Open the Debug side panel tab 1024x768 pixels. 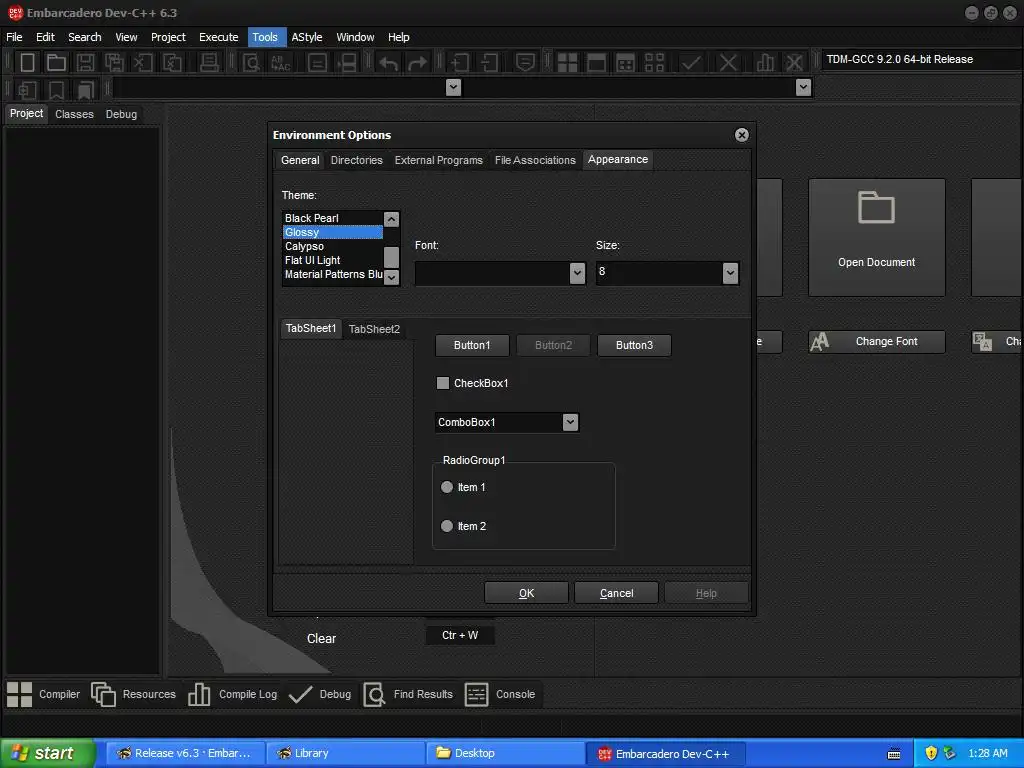[121, 114]
